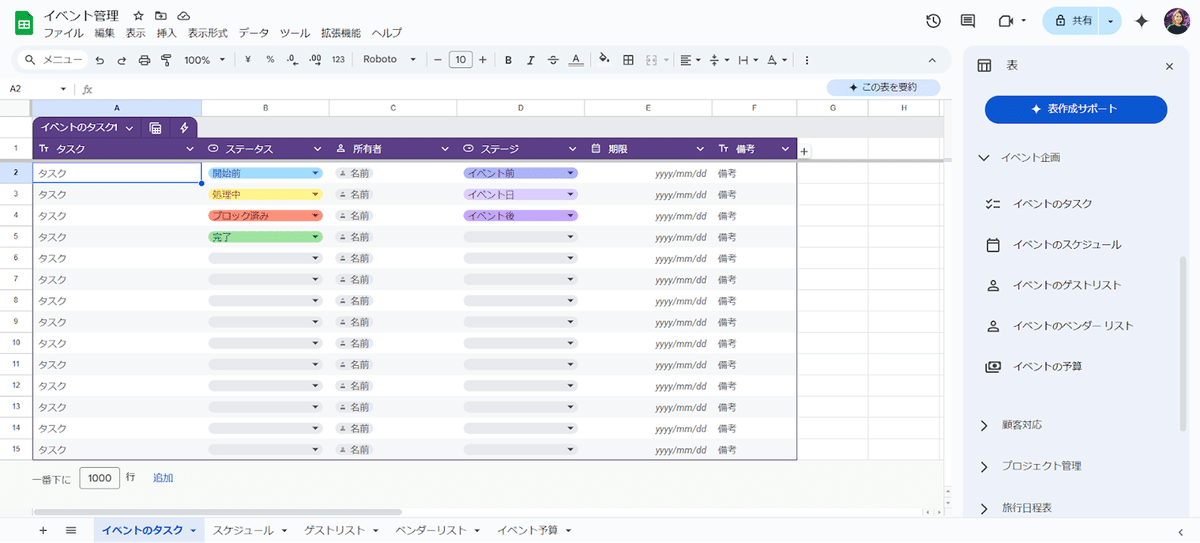Open the イベント日 stage dropdown chip

[521, 194]
